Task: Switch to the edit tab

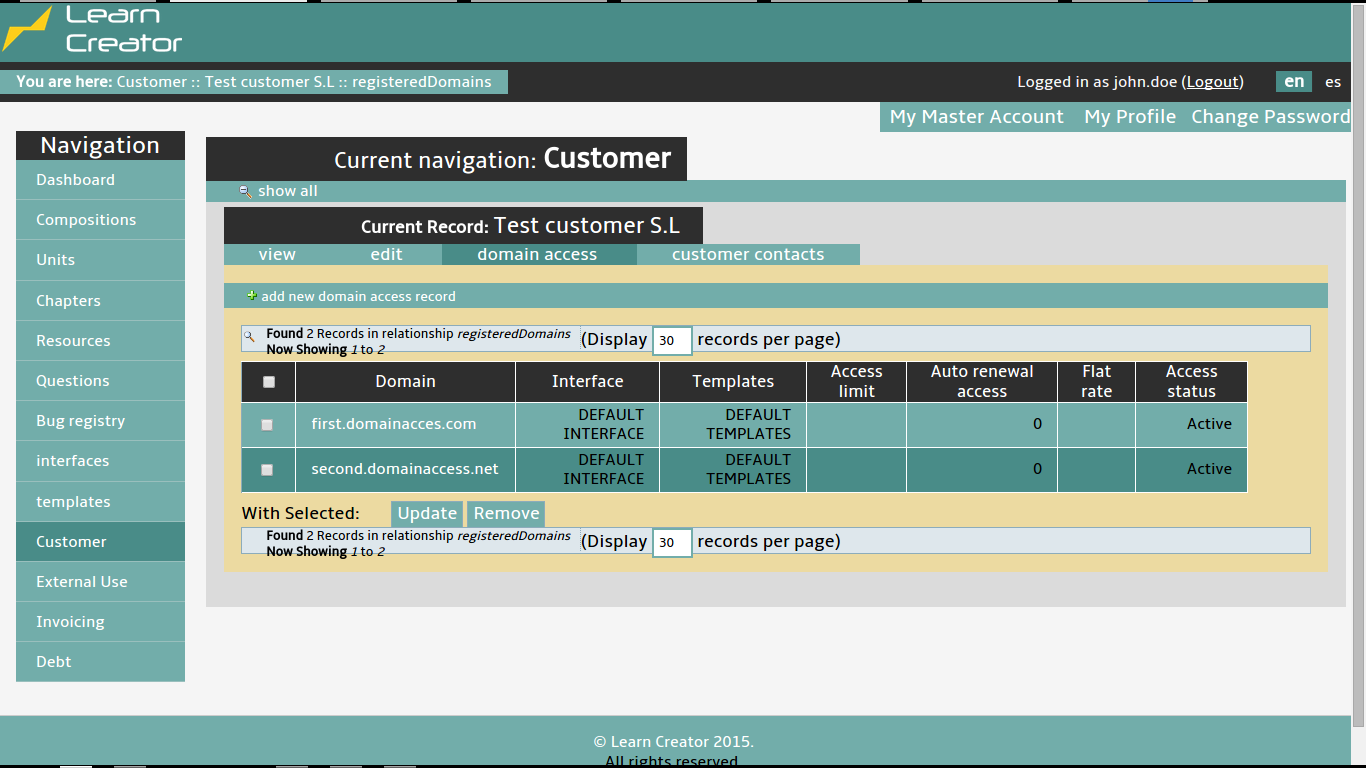Action: pyautogui.click(x=386, y=255)
